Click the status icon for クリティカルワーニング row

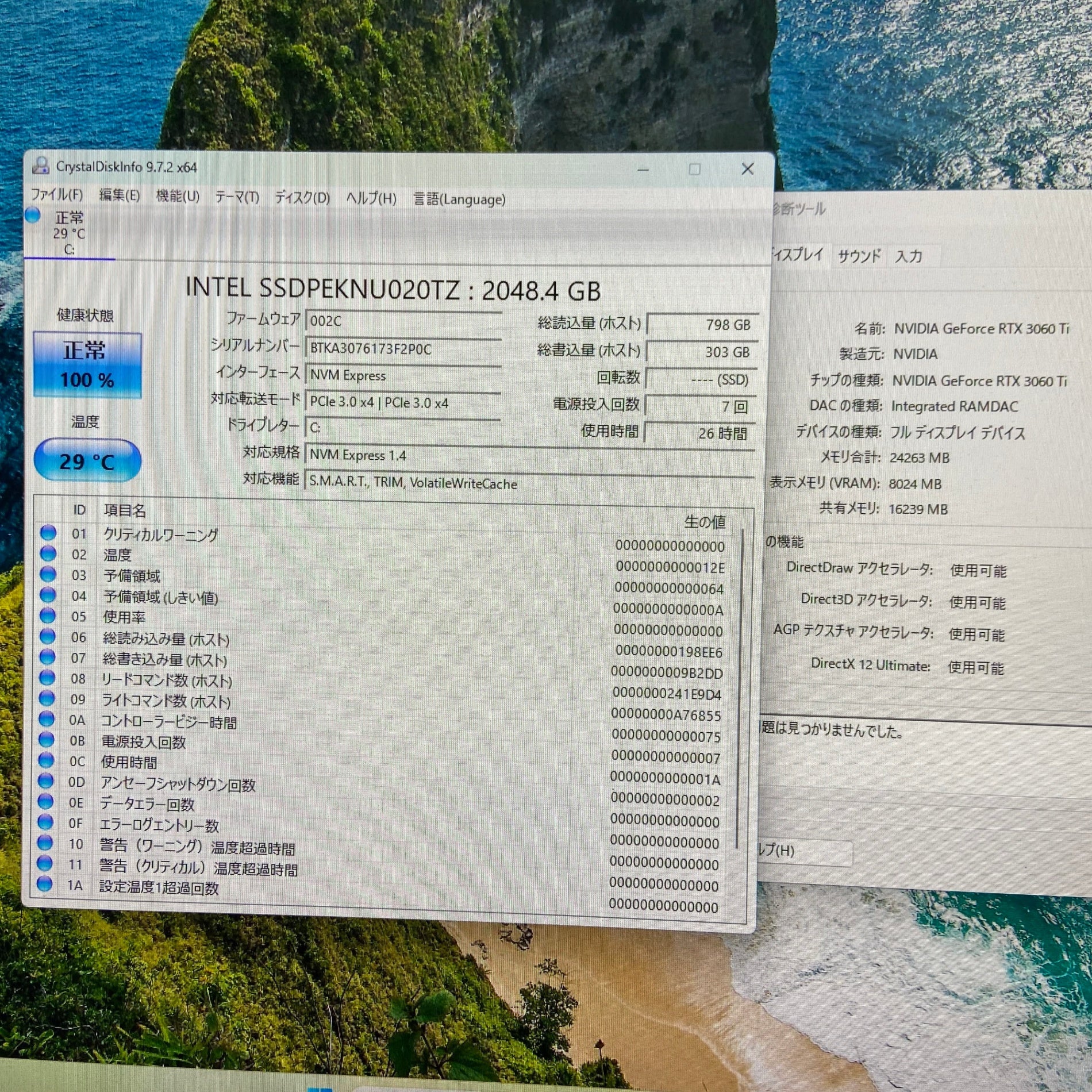coord(48,533)
